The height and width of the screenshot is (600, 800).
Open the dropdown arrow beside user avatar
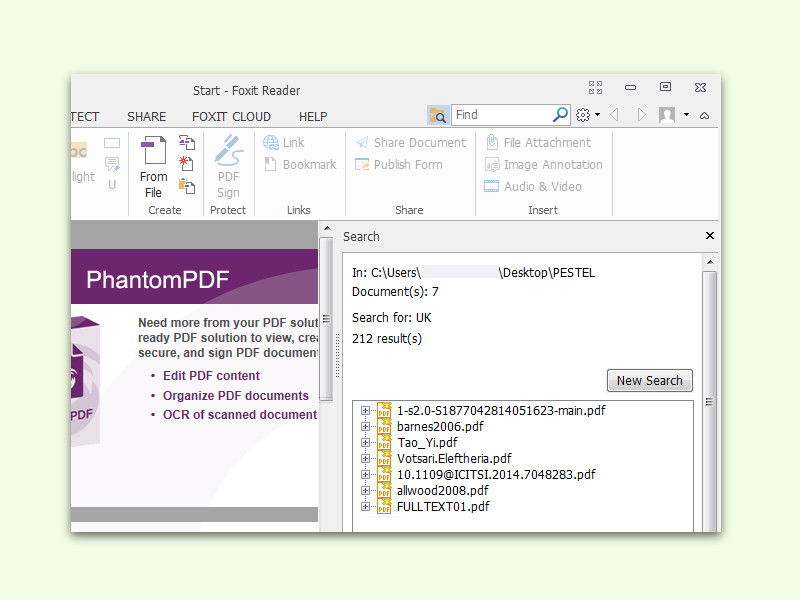686,115
